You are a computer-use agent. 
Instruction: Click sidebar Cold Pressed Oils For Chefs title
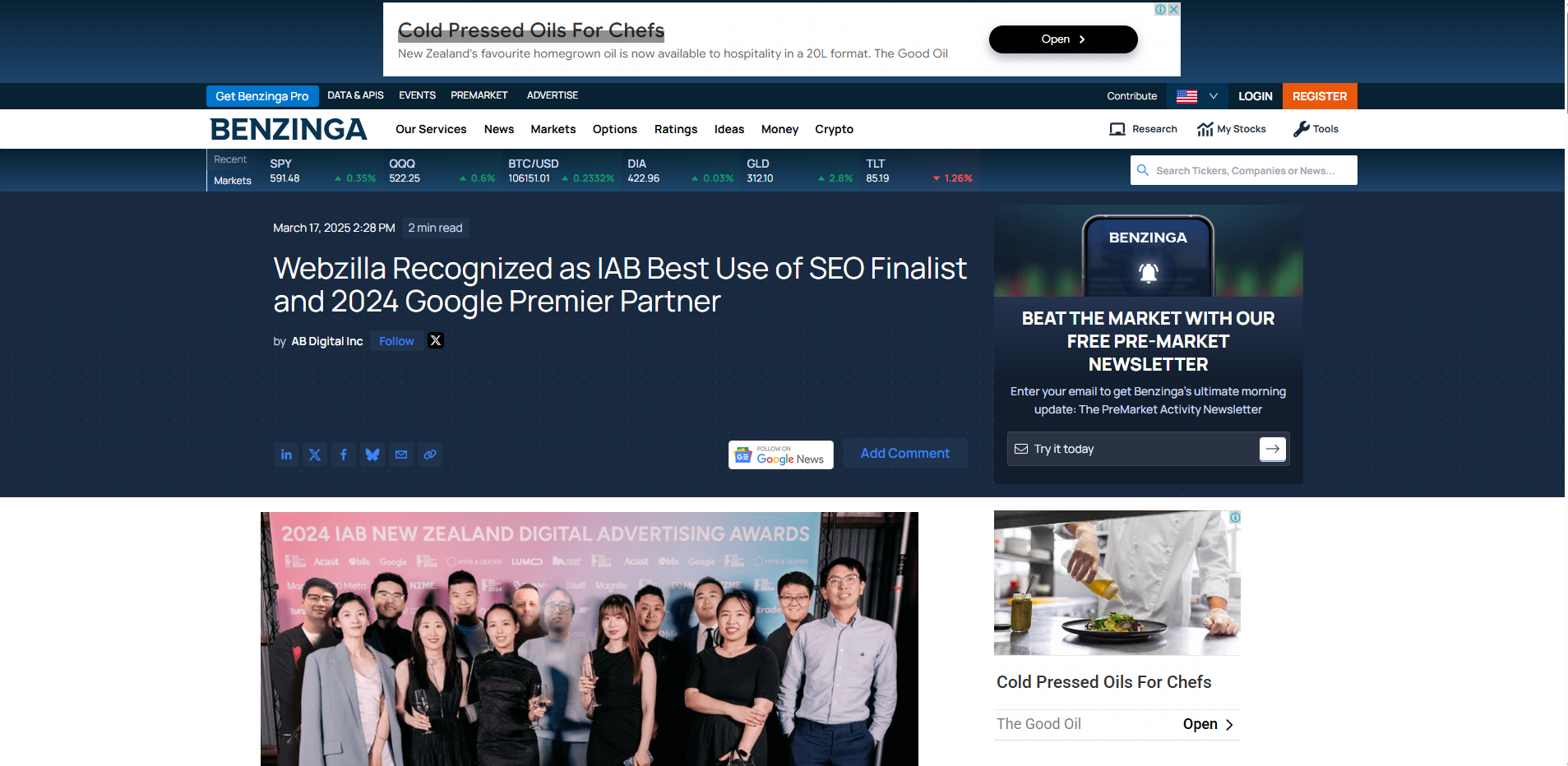click(x=1104, y=682)
